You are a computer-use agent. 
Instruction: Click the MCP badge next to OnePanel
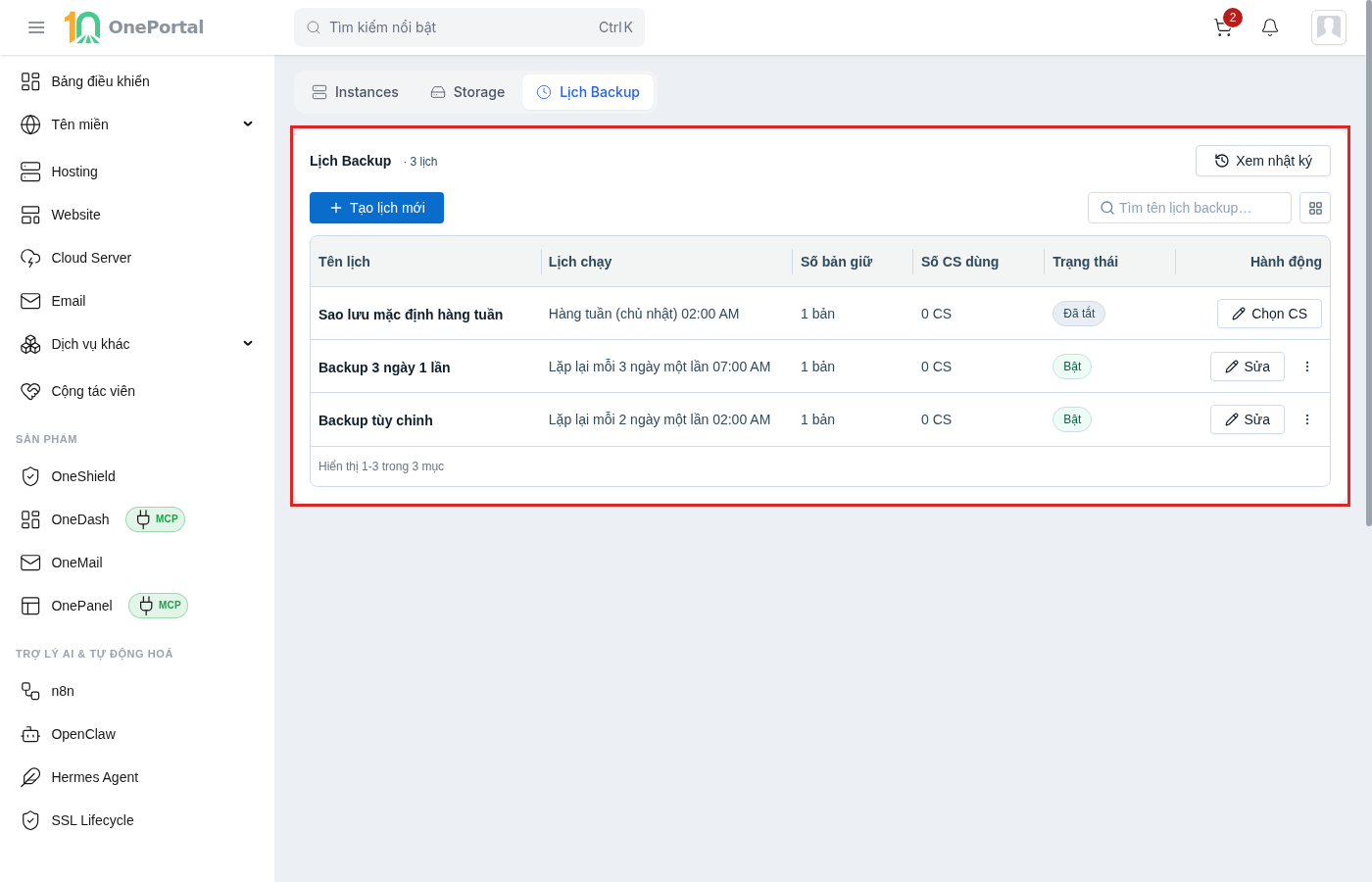pyautogui.click(x=158, y=606)
